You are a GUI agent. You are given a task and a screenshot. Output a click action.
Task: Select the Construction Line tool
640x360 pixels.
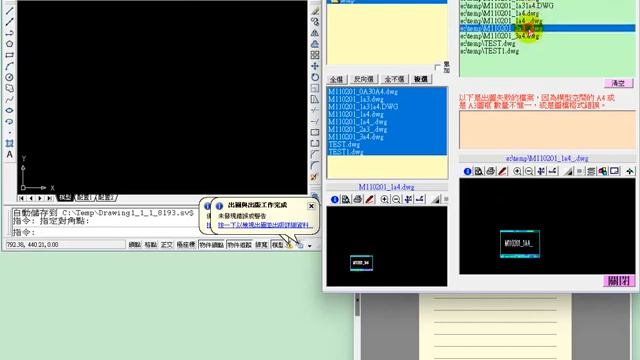(x=9, y=22)
